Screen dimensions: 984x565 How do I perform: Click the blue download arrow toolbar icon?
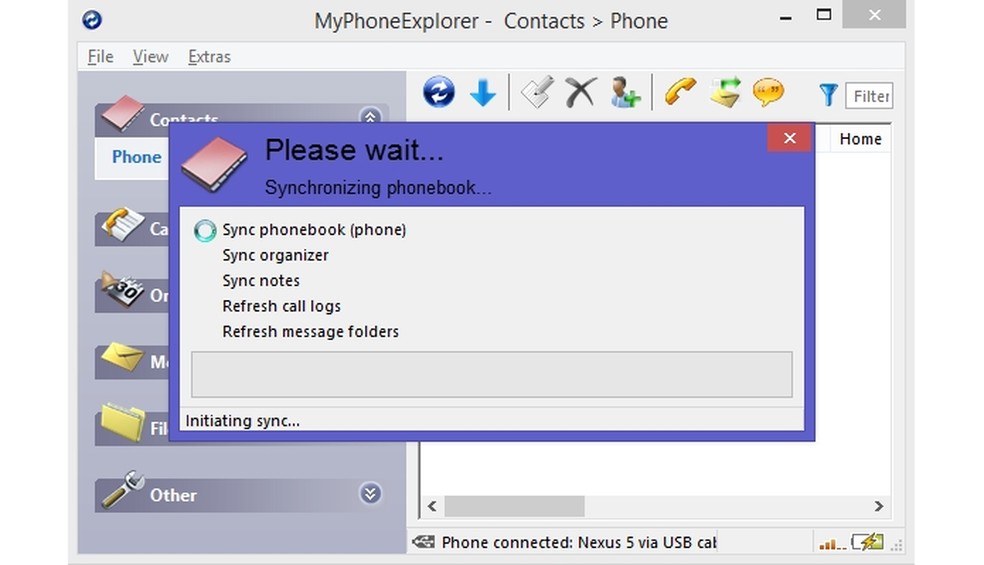(483, 93)
